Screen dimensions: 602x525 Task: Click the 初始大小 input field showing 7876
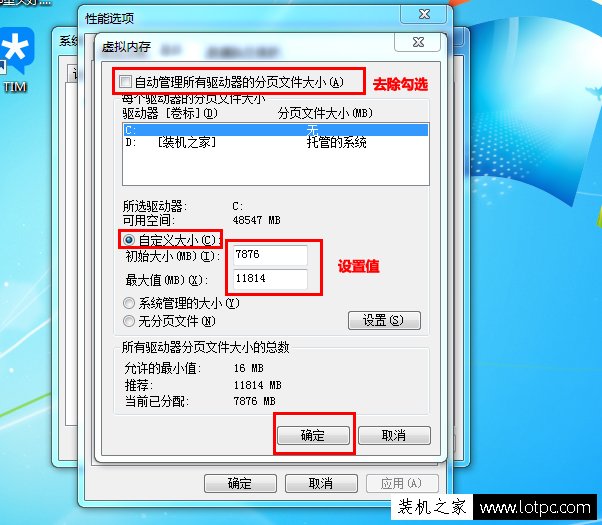point(270,255)
